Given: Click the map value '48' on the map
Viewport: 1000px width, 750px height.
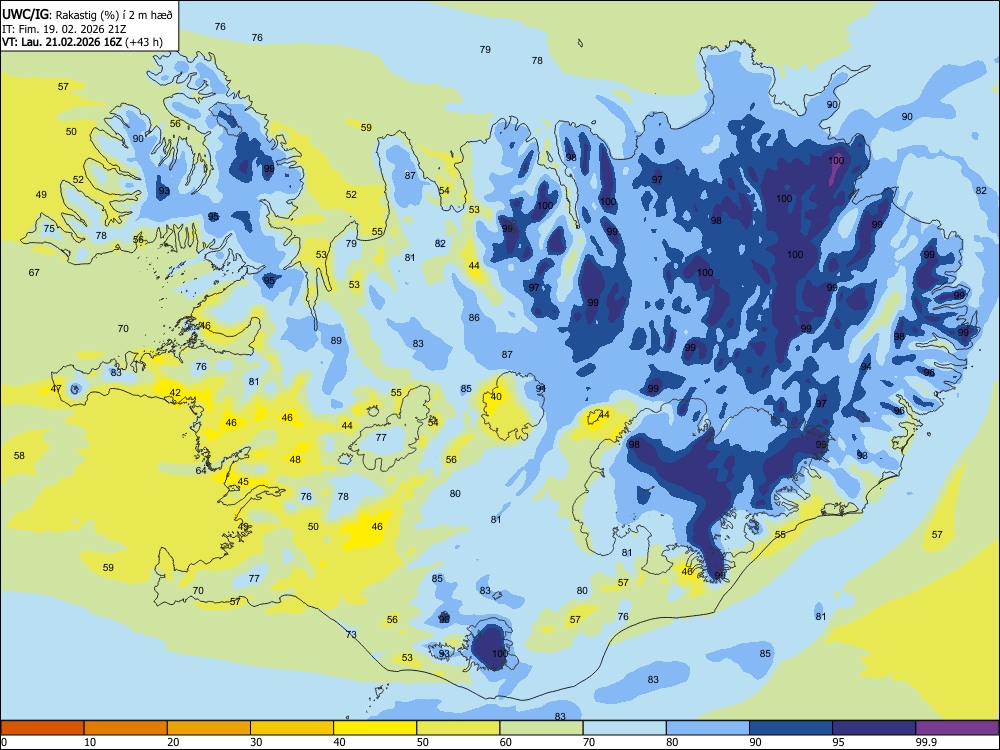Looking at the screenshot, I should pos(295,459).
